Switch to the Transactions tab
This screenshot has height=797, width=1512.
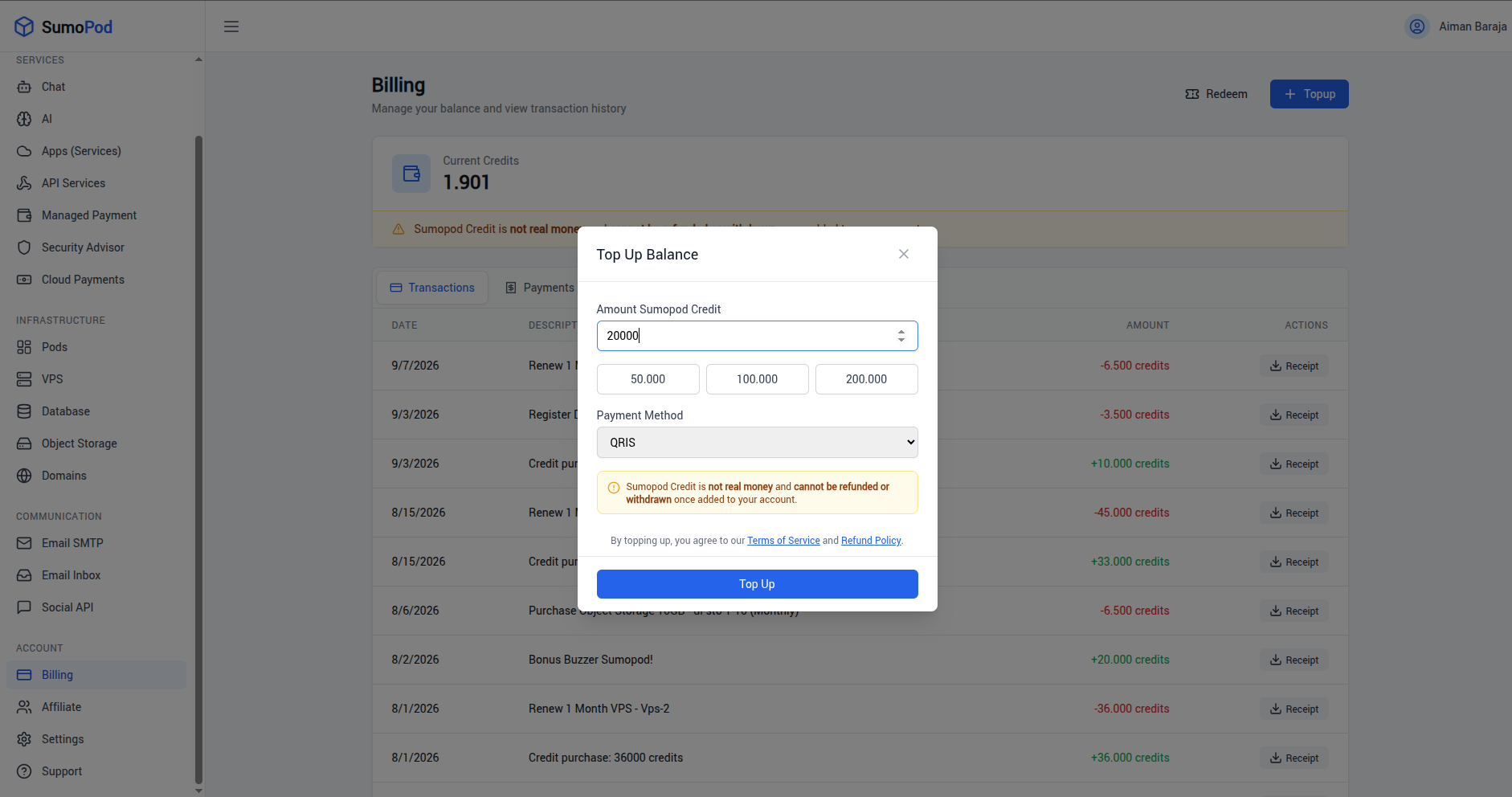[432, 288]
